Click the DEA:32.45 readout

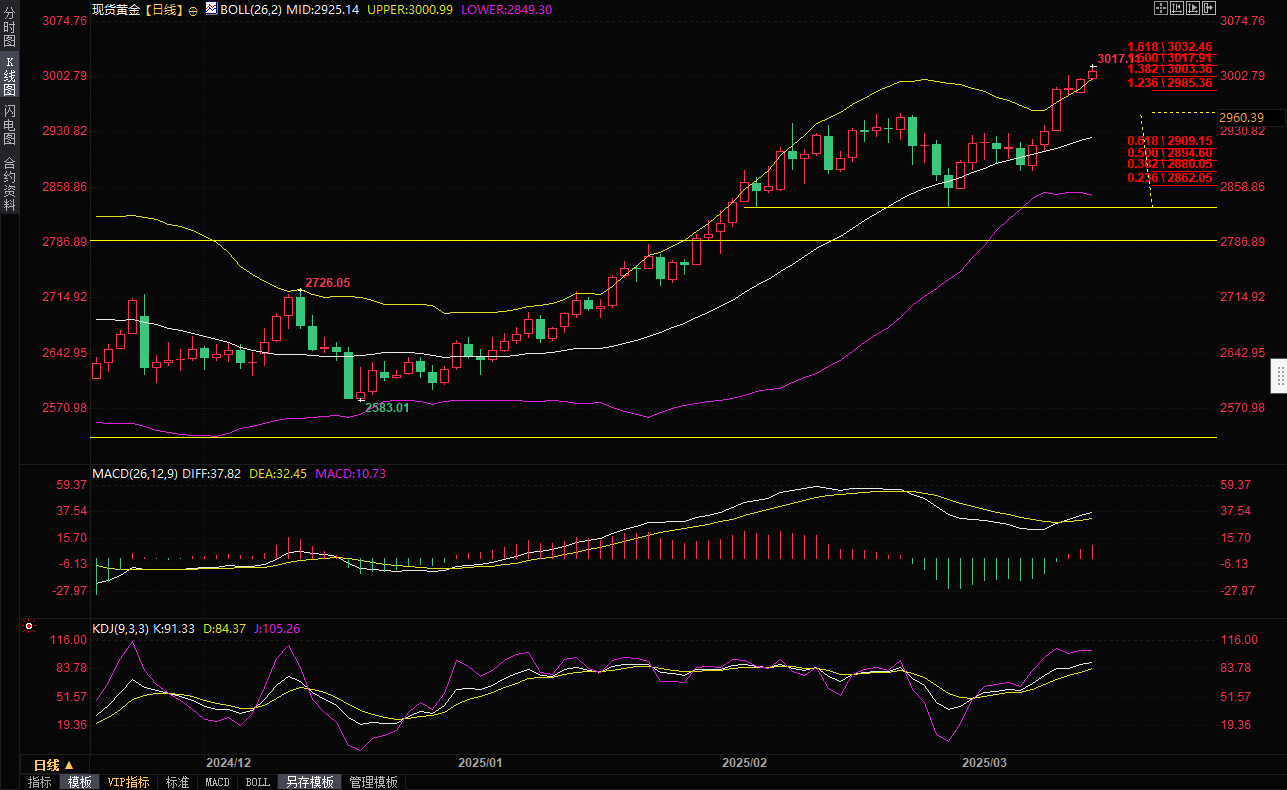click(x=278, y=474)
